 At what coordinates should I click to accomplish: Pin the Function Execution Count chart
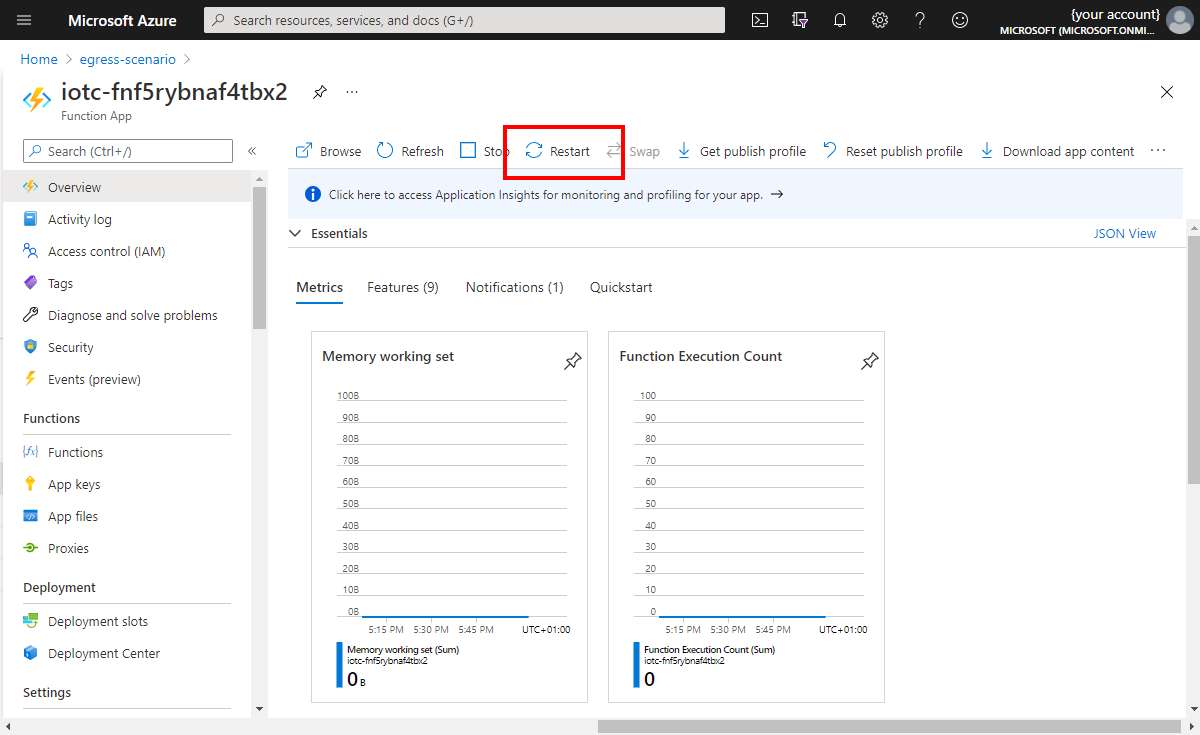click(x=869, y=362)
